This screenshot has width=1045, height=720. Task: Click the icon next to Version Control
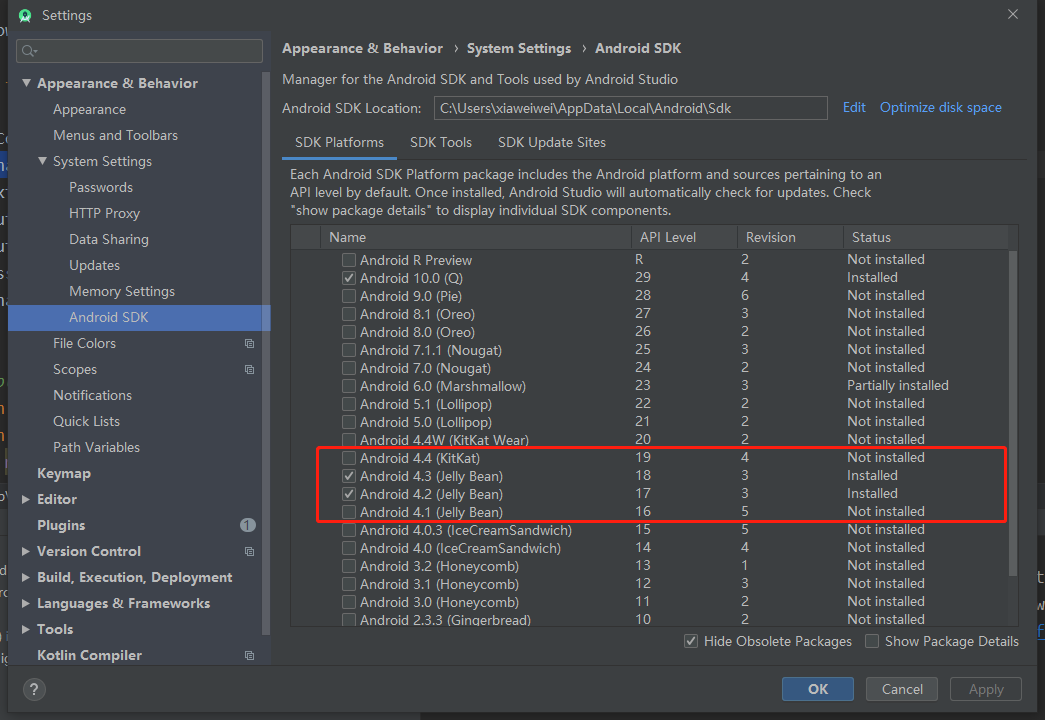coord(249,551)
